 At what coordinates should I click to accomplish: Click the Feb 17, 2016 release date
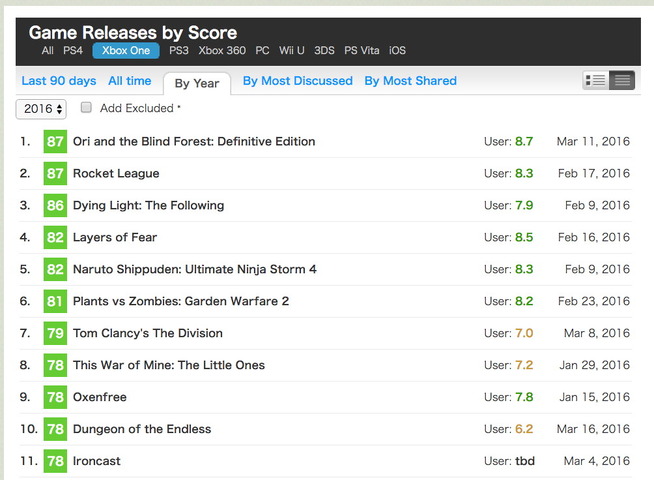coord(594,173)
